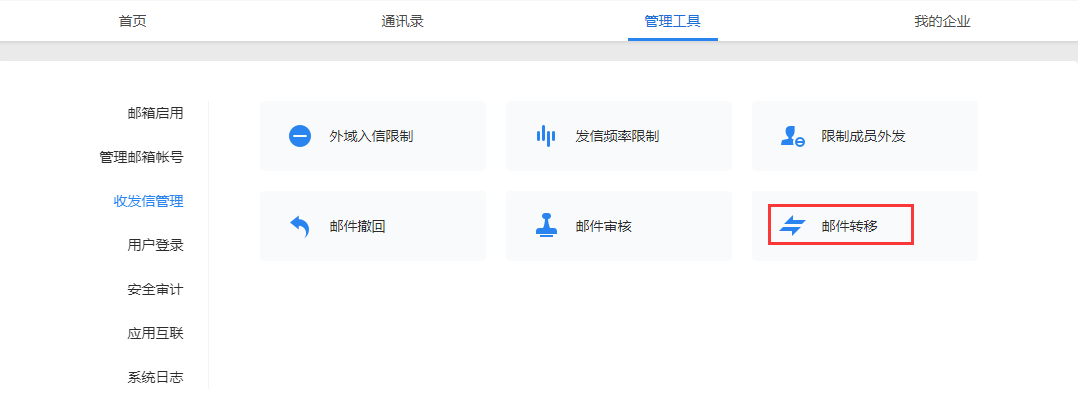The width and height of the screenshot is (1078, 399).
Task: Open 邮箱启用 in the sidebar
Action: coord(155,114)
